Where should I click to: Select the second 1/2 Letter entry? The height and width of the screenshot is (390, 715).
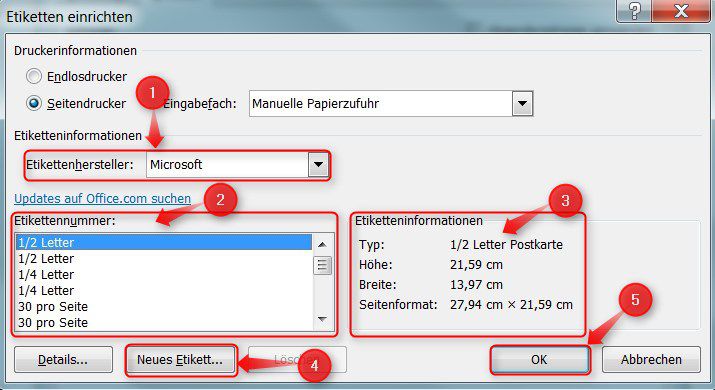pos(164,259)
